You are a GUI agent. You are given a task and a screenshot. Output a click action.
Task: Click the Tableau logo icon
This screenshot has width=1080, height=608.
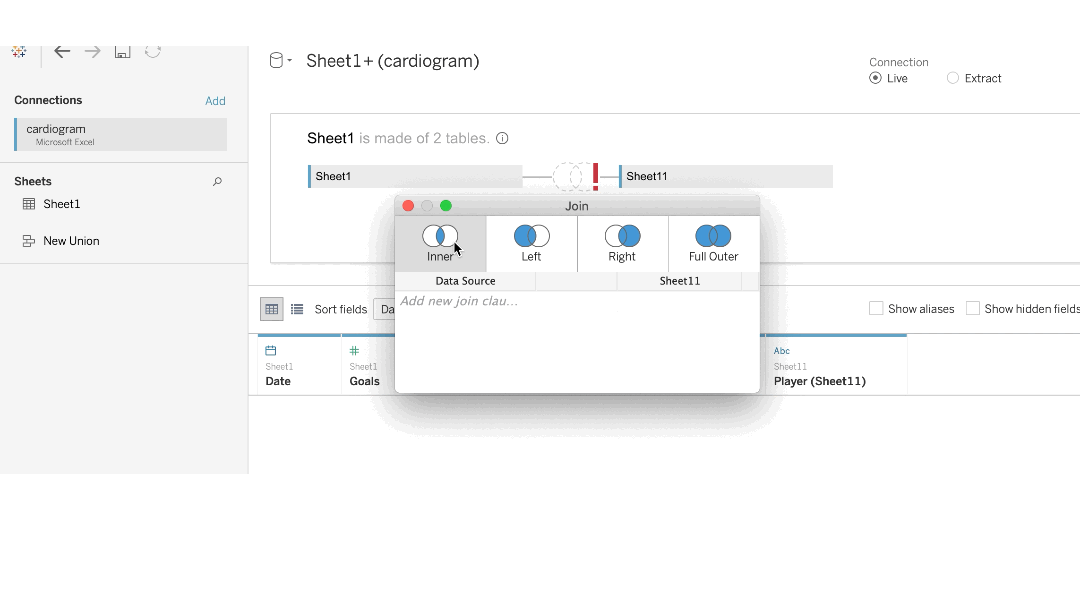tap(19, 51)
